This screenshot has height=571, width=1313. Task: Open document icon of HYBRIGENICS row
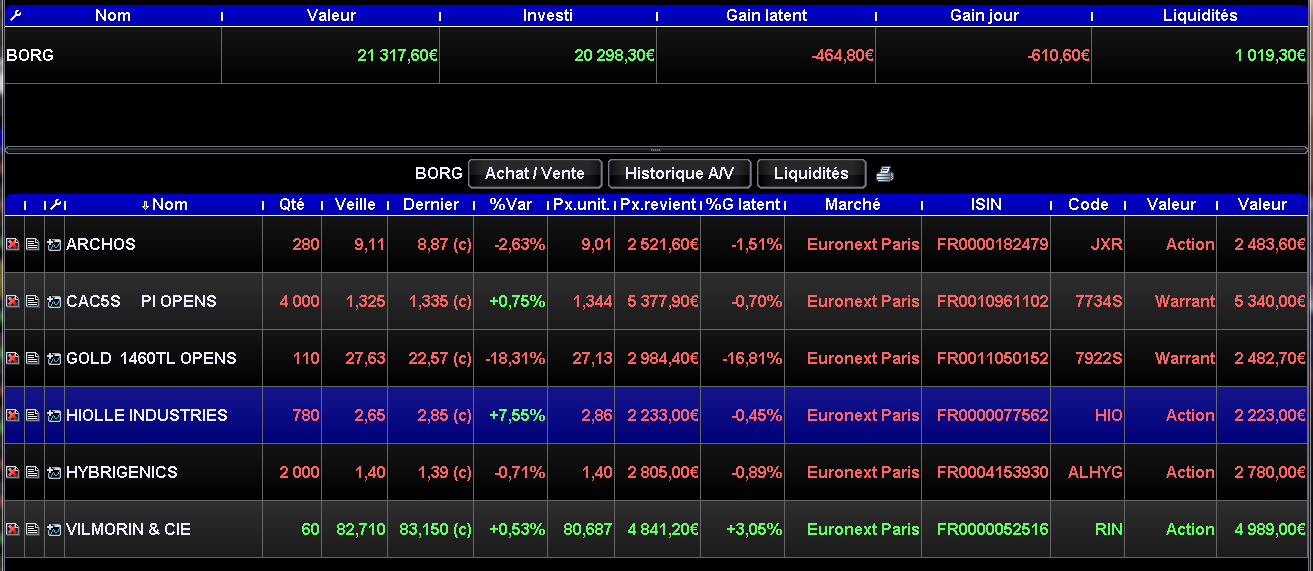tap(33, 473)
